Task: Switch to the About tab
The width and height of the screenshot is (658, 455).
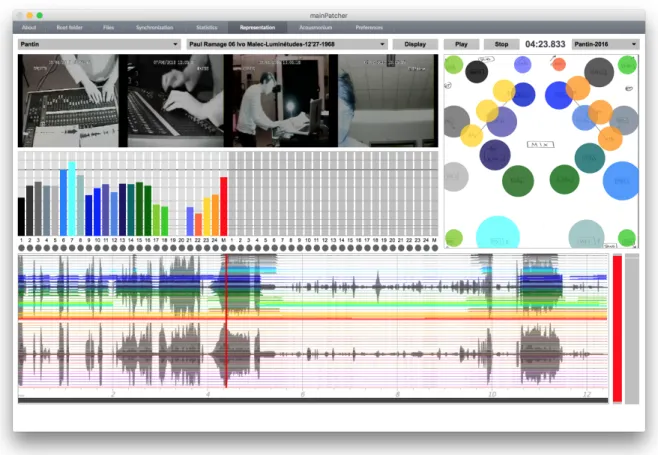Action: (29, 27)
